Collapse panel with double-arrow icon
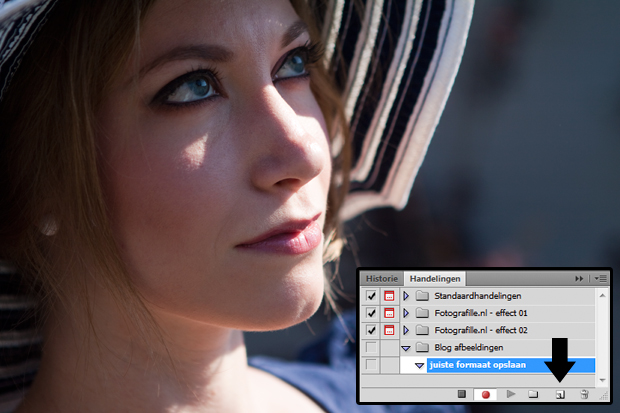This screenshot has width=620, height=413. 578,278
